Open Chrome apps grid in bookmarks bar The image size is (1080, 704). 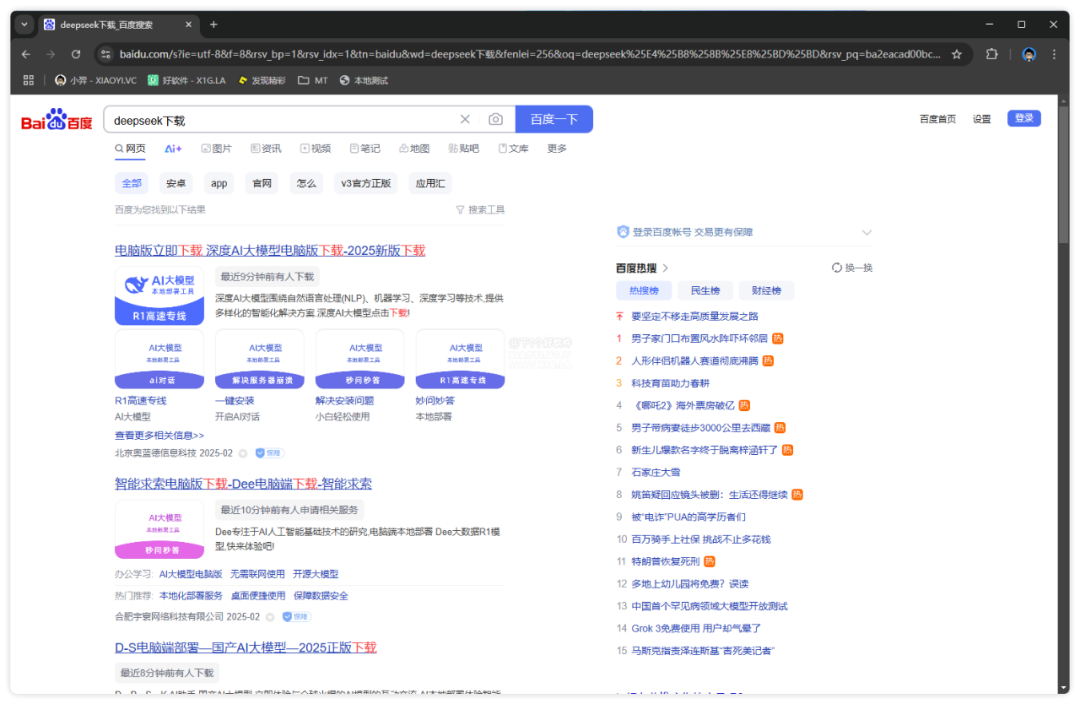[28, 80]
